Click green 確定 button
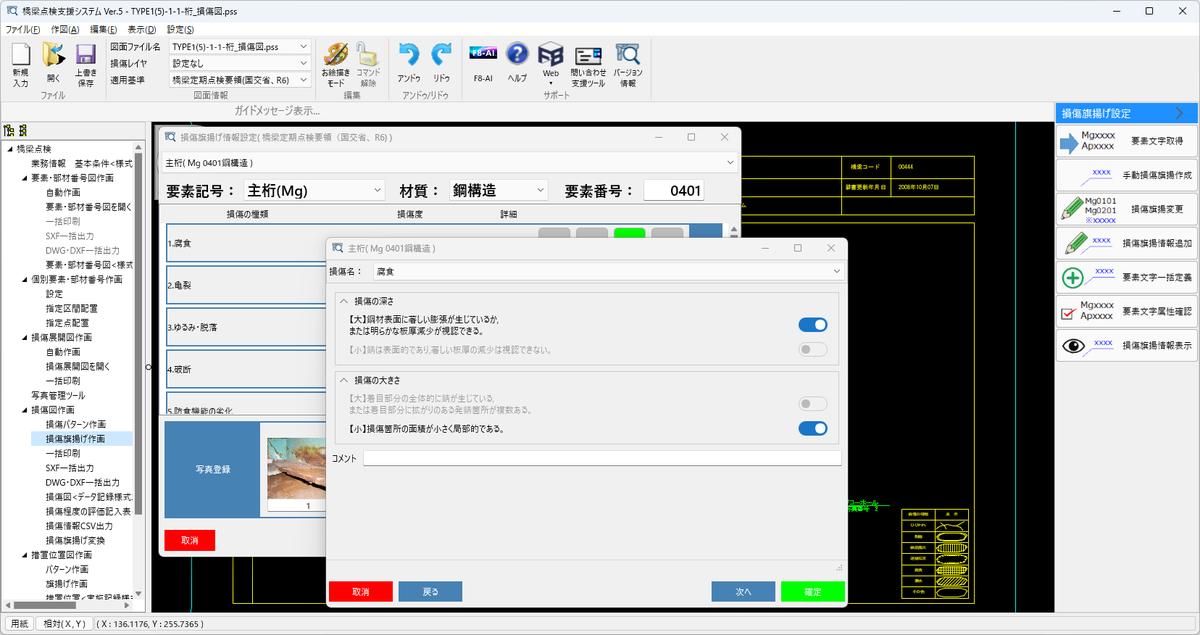 coord(813,592)
